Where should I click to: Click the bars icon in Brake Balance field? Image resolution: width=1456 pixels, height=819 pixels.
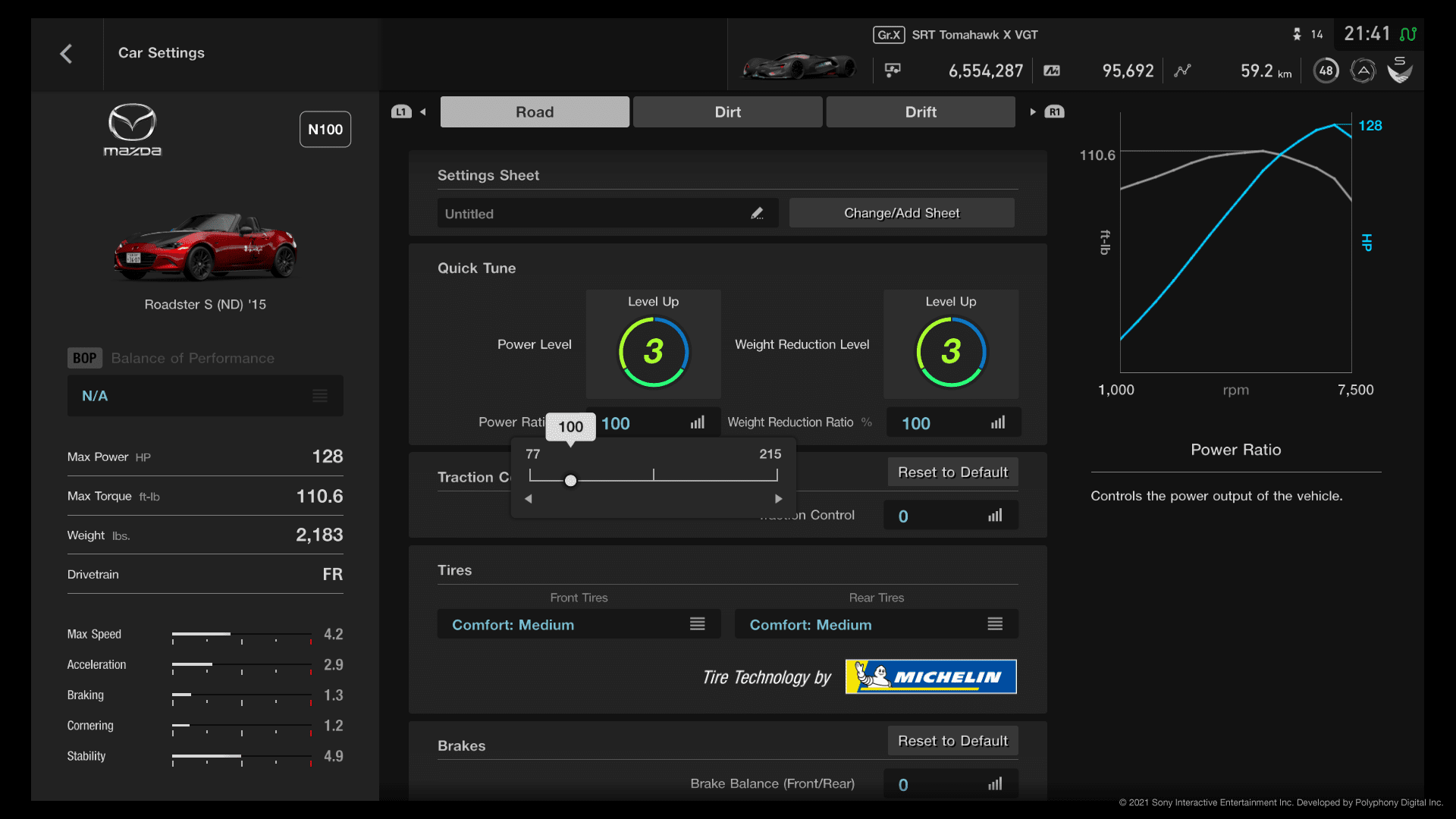tap(995, 784)
